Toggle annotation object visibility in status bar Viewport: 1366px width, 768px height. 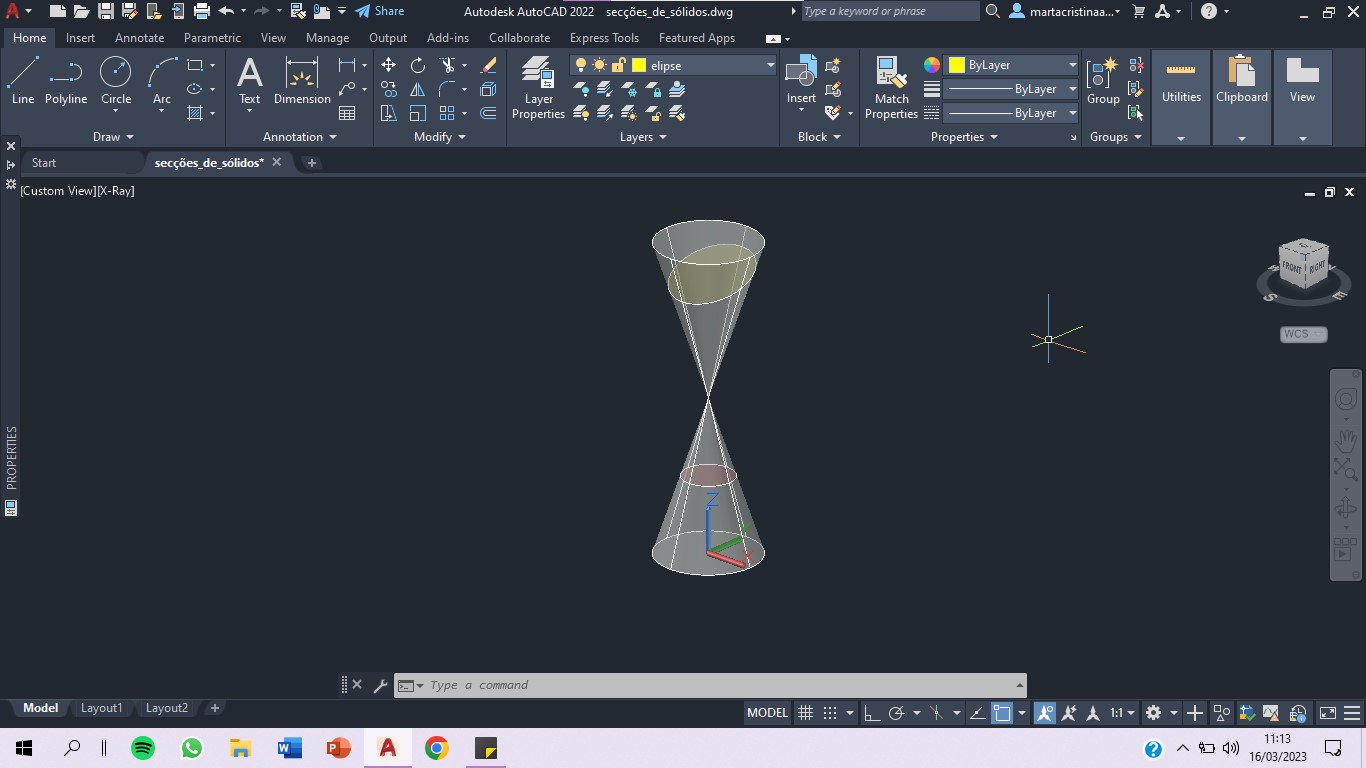(x=1045, y=713)
